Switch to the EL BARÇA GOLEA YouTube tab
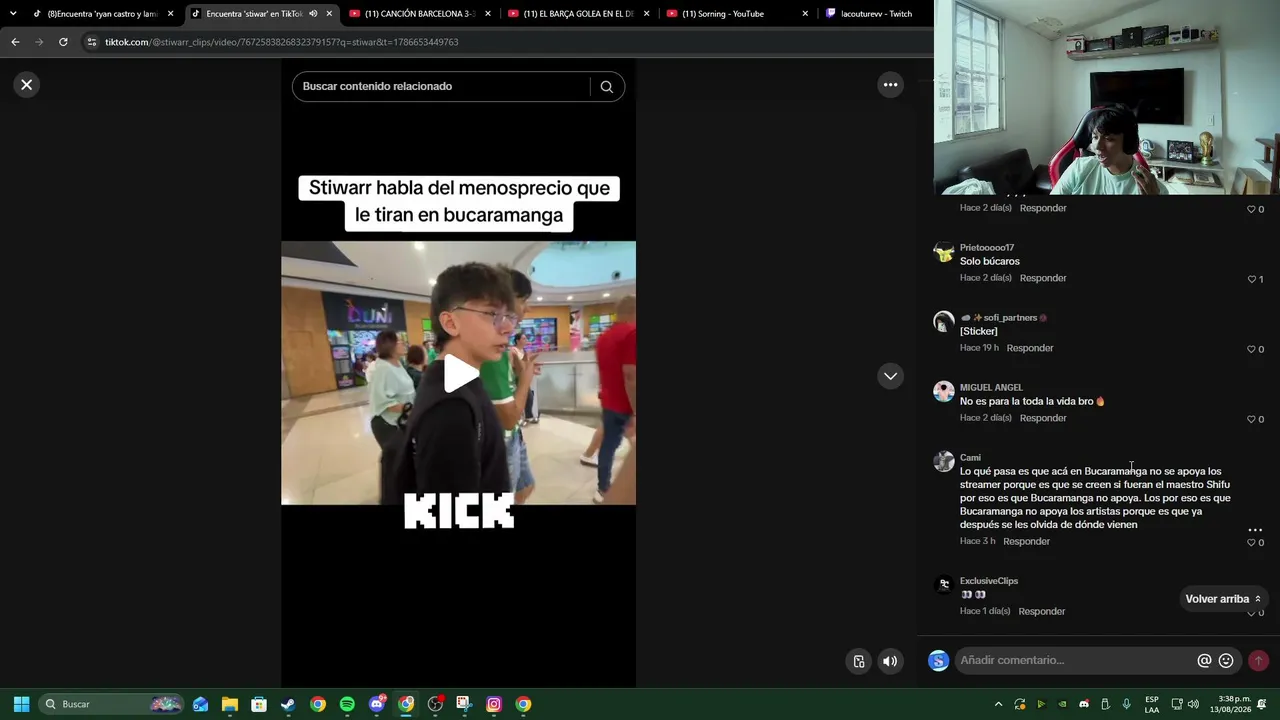1280x720 pixels. [578, 14]
